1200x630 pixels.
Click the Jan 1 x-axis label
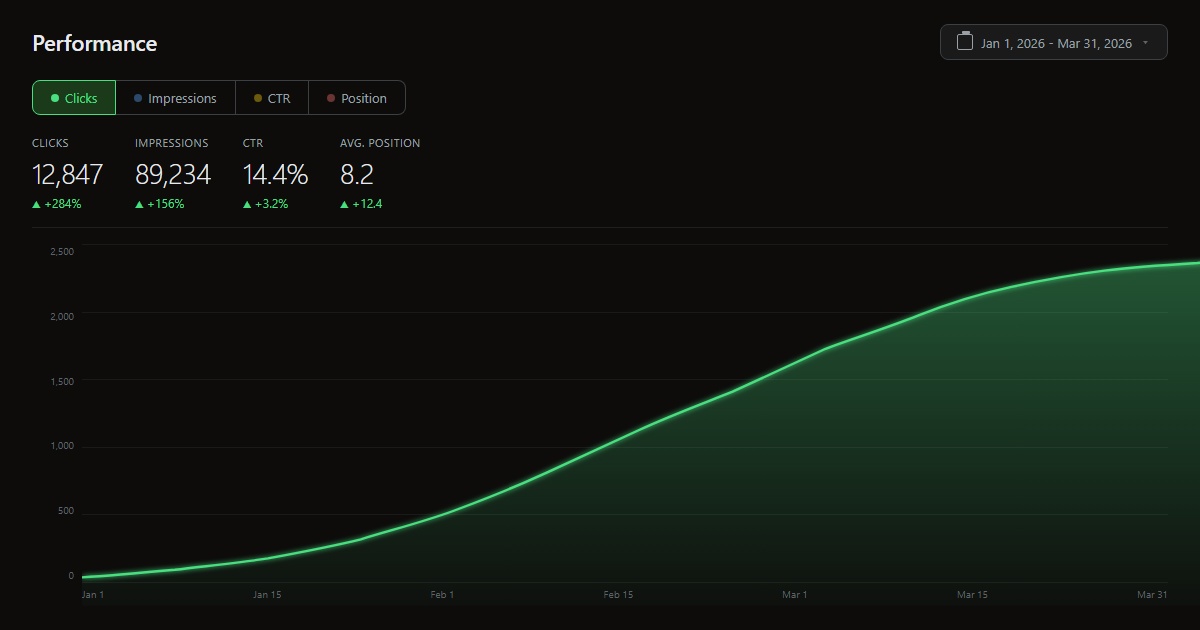click(x=92, y=594)
